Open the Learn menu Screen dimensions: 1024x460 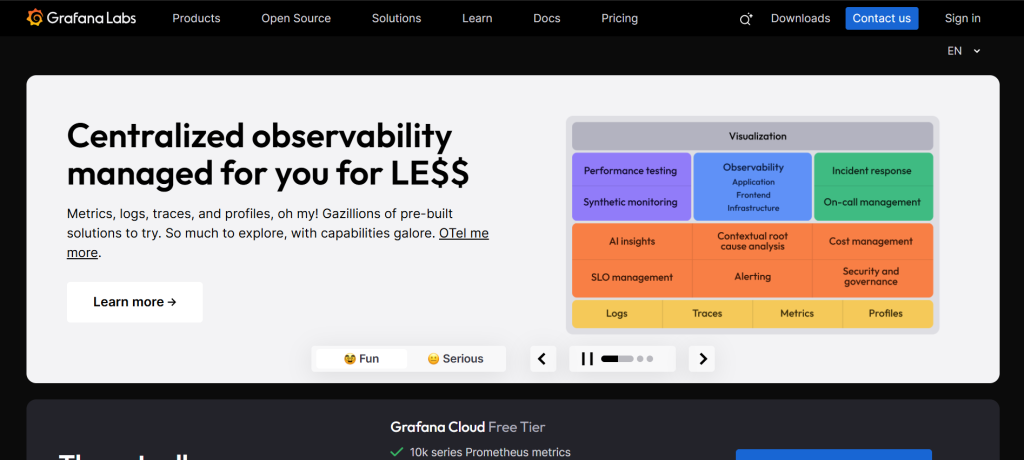tap(477, 18)
